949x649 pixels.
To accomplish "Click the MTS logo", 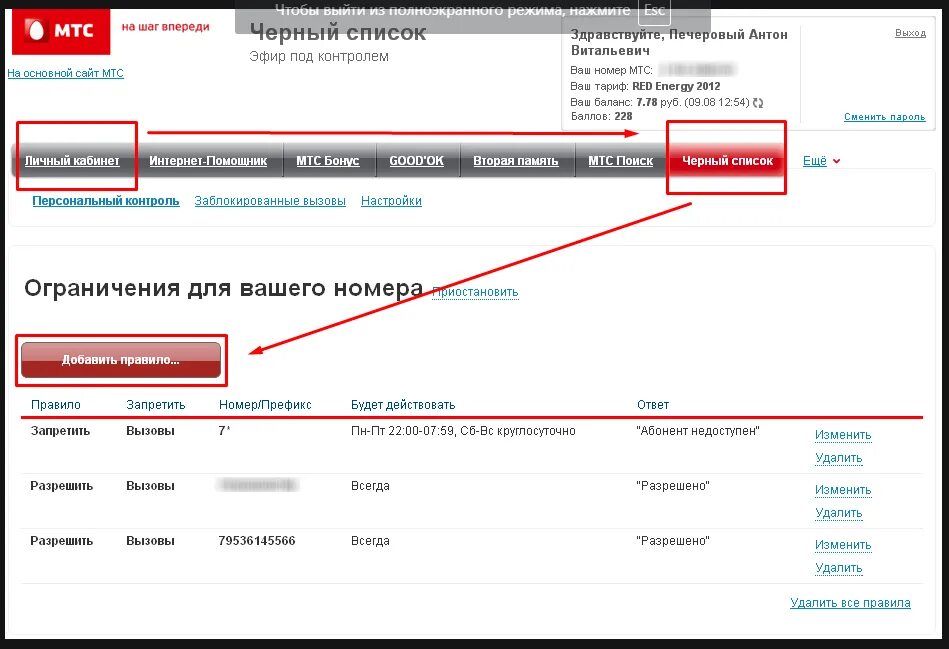I will click(61, 30).
